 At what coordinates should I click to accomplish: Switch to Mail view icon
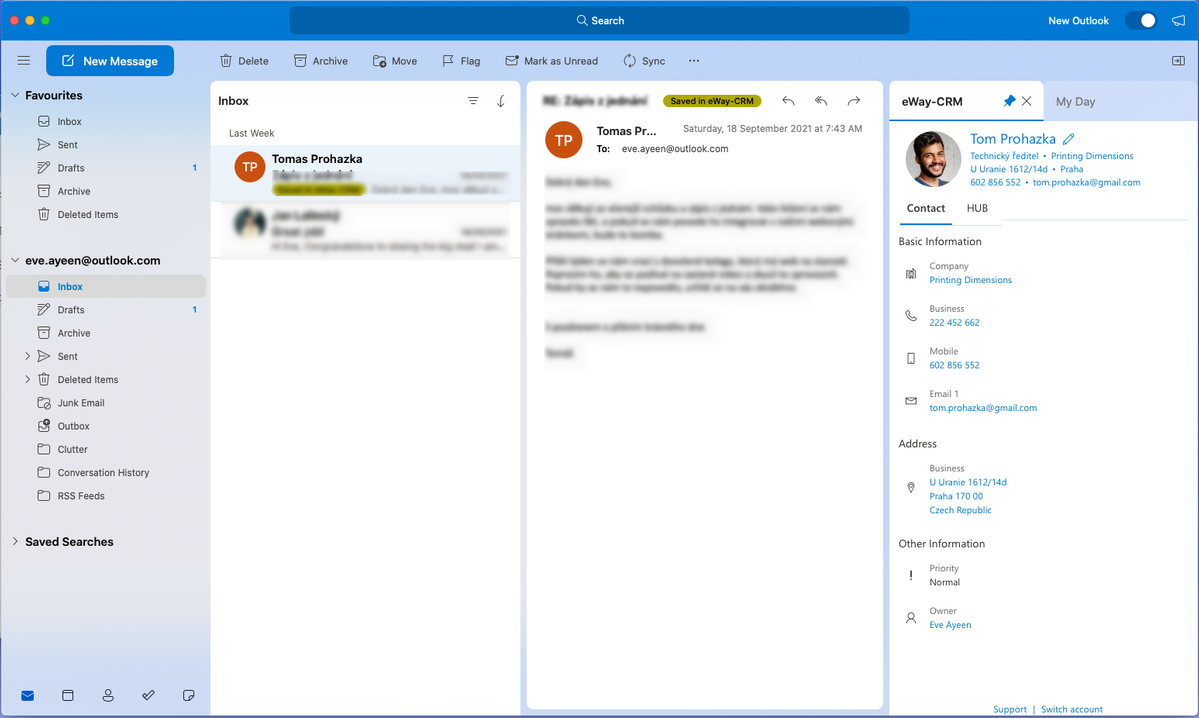click(28, 695)
